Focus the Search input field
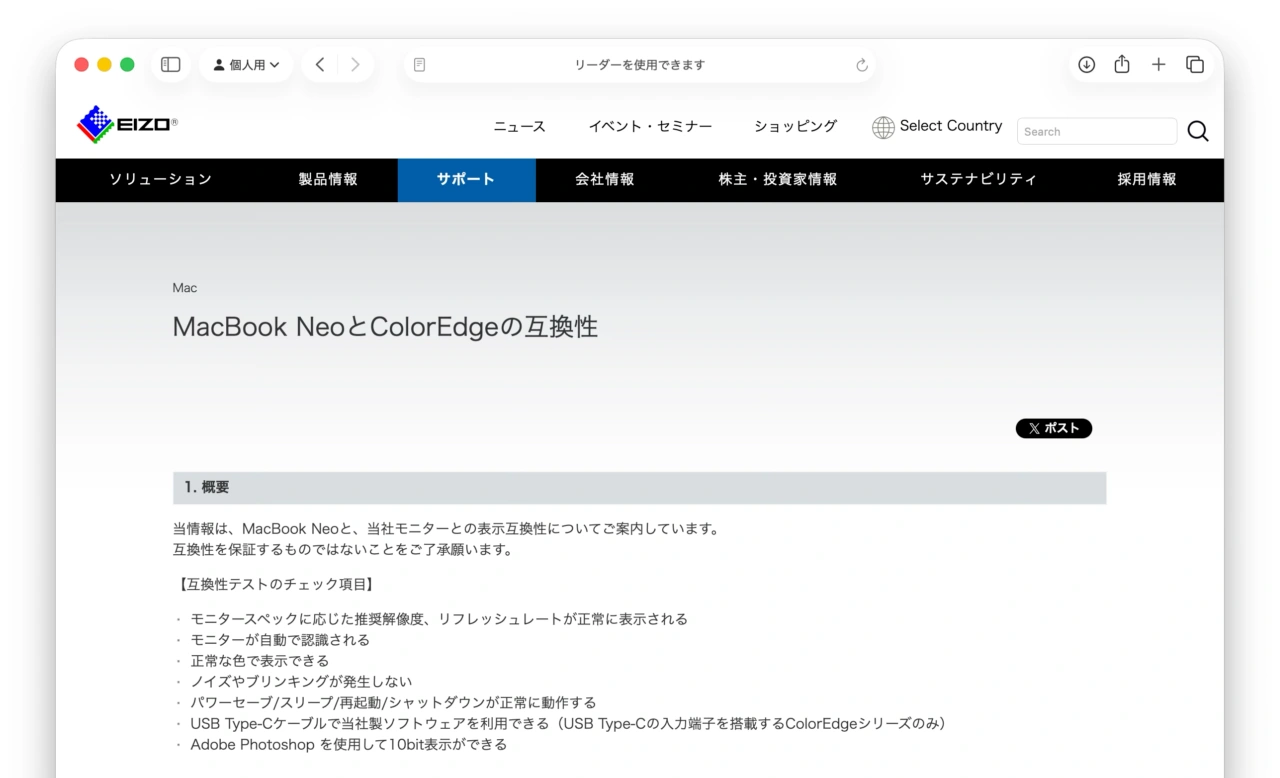Viewport: 1280px width, 778px height. point(1097,131)
